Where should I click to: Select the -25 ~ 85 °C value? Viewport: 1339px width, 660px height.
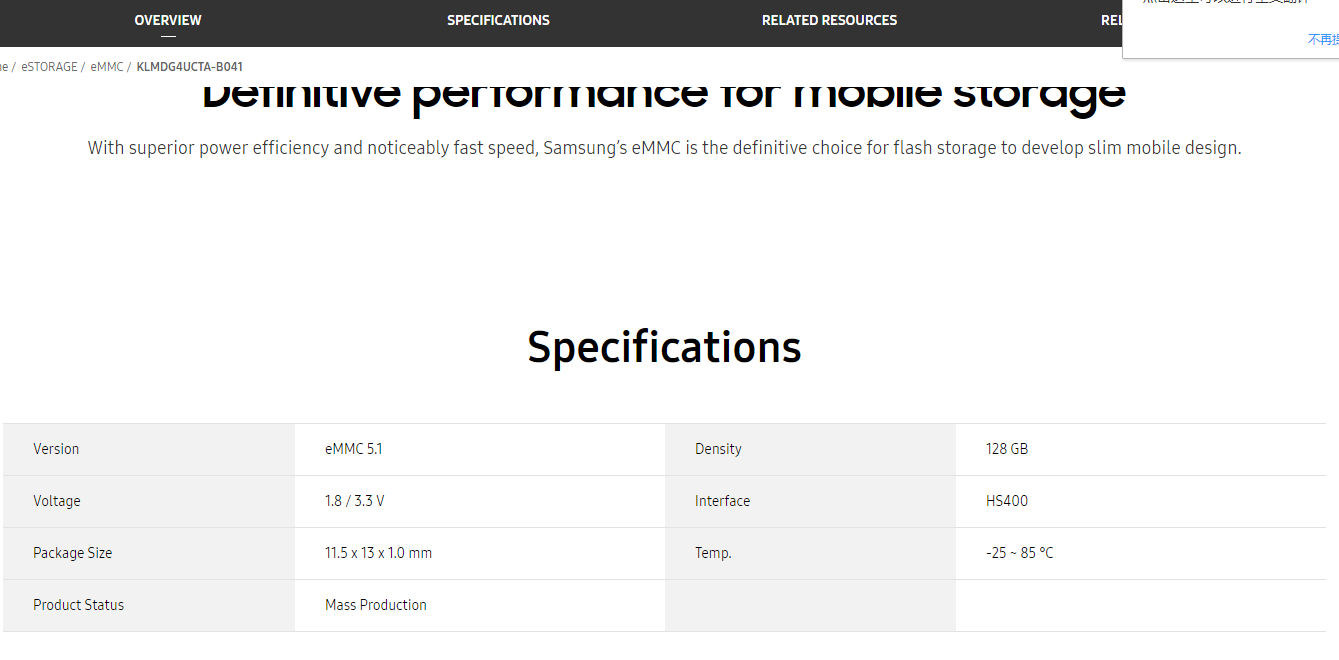tap(1019, 553)
